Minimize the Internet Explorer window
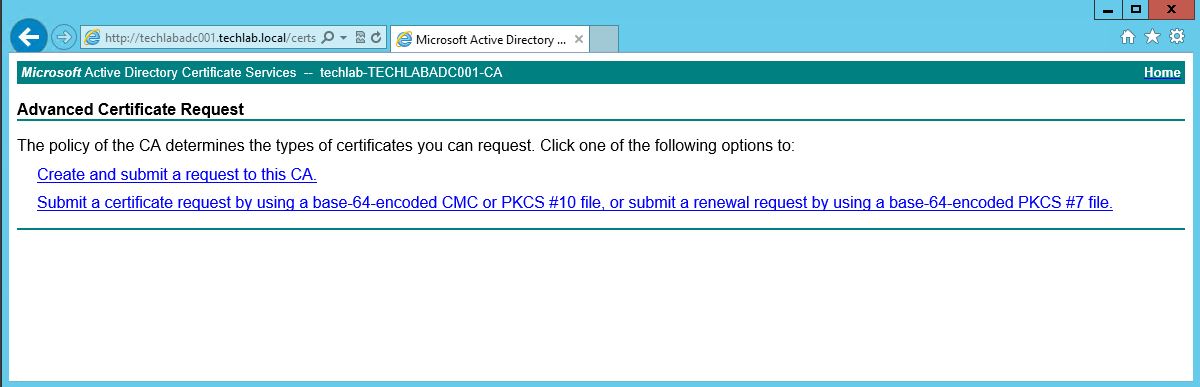 click(x=1109, y=9)
